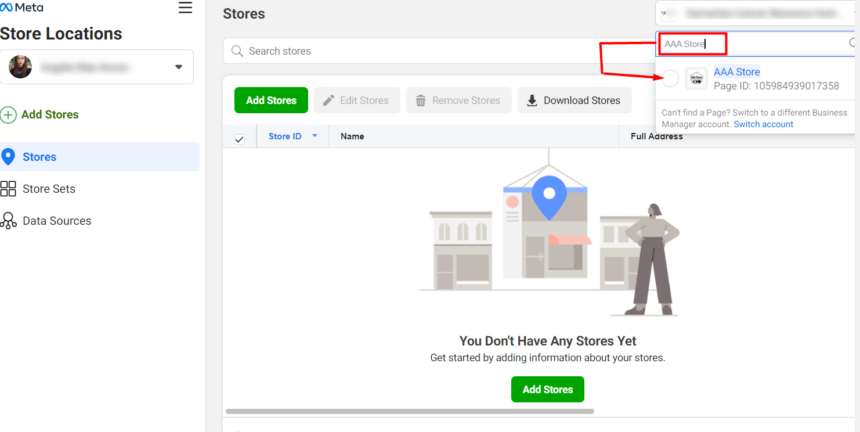Click the Remove Stores button
Screen dimensions: 860x432
[459, 100]
